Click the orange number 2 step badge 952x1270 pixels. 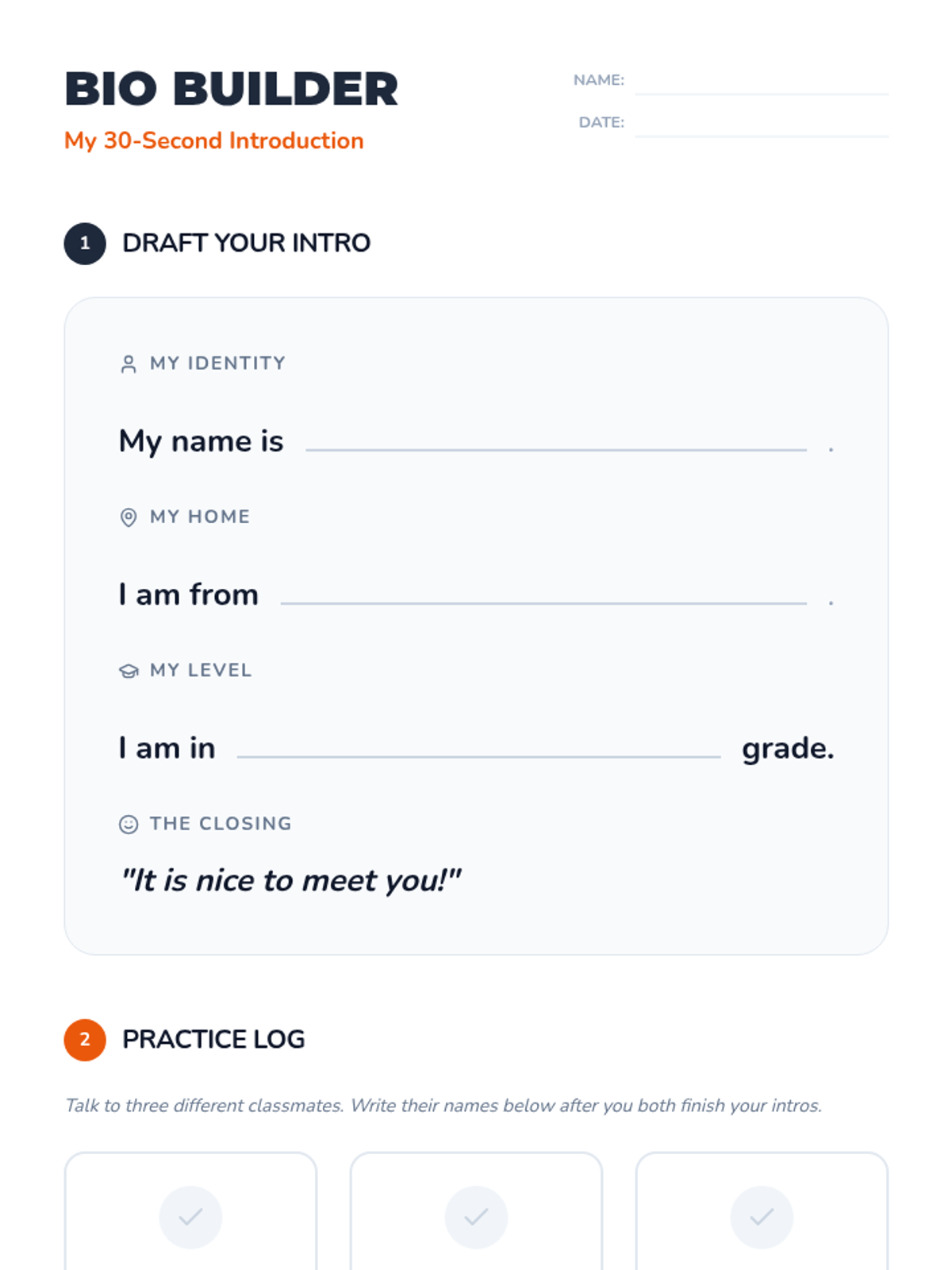85,1040
